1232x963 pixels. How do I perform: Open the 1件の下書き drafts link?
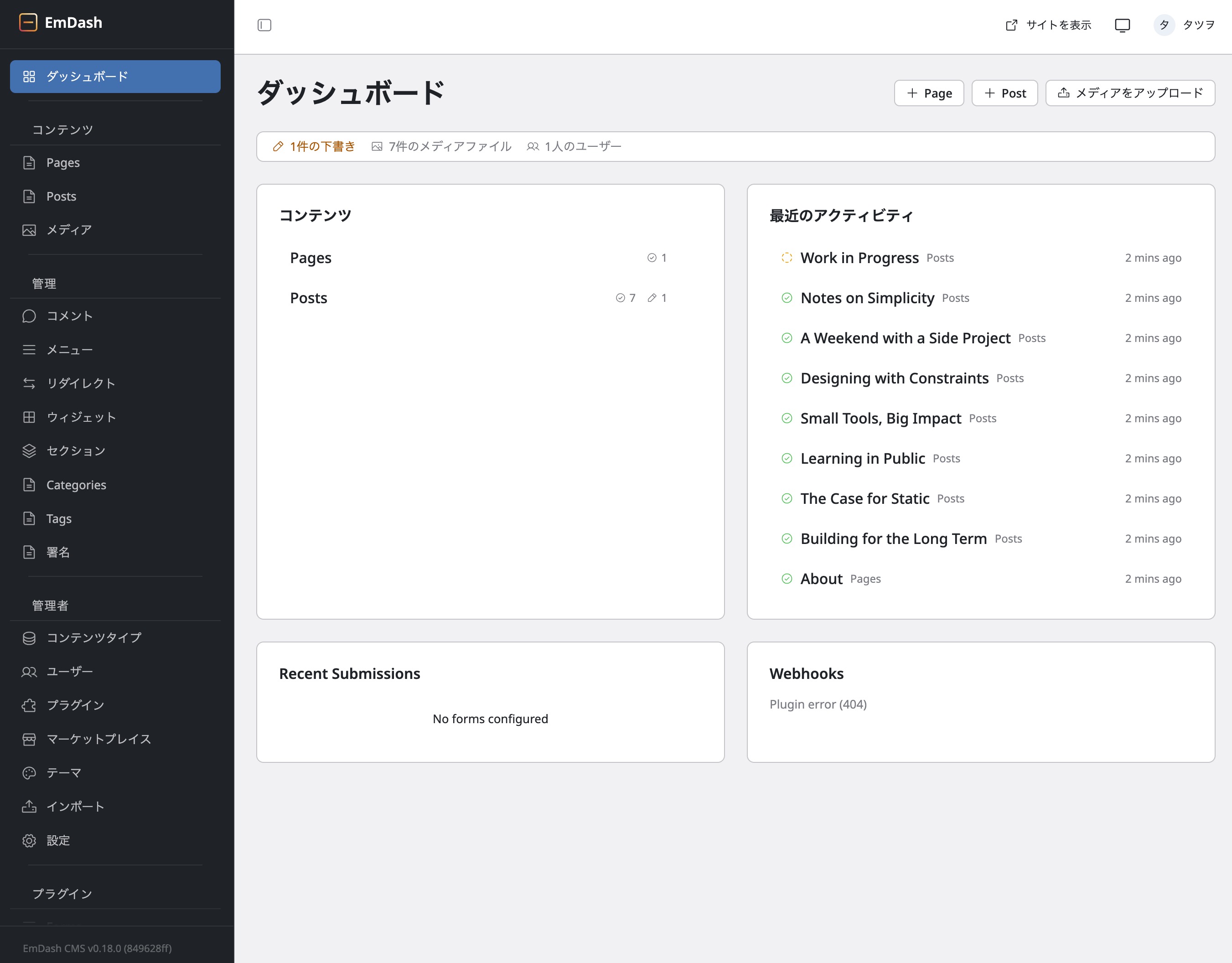[x=314, y=147]
